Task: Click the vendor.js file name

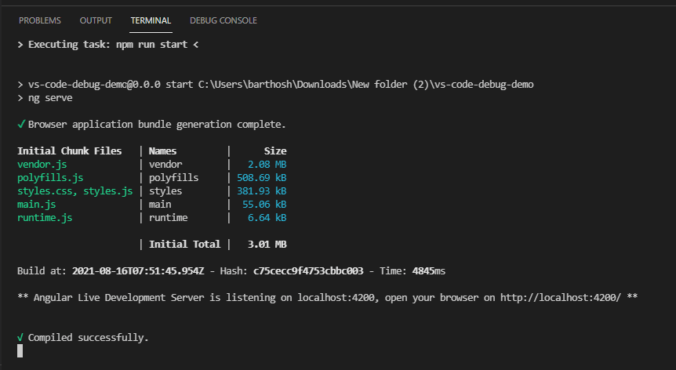Action: point(42,164)
